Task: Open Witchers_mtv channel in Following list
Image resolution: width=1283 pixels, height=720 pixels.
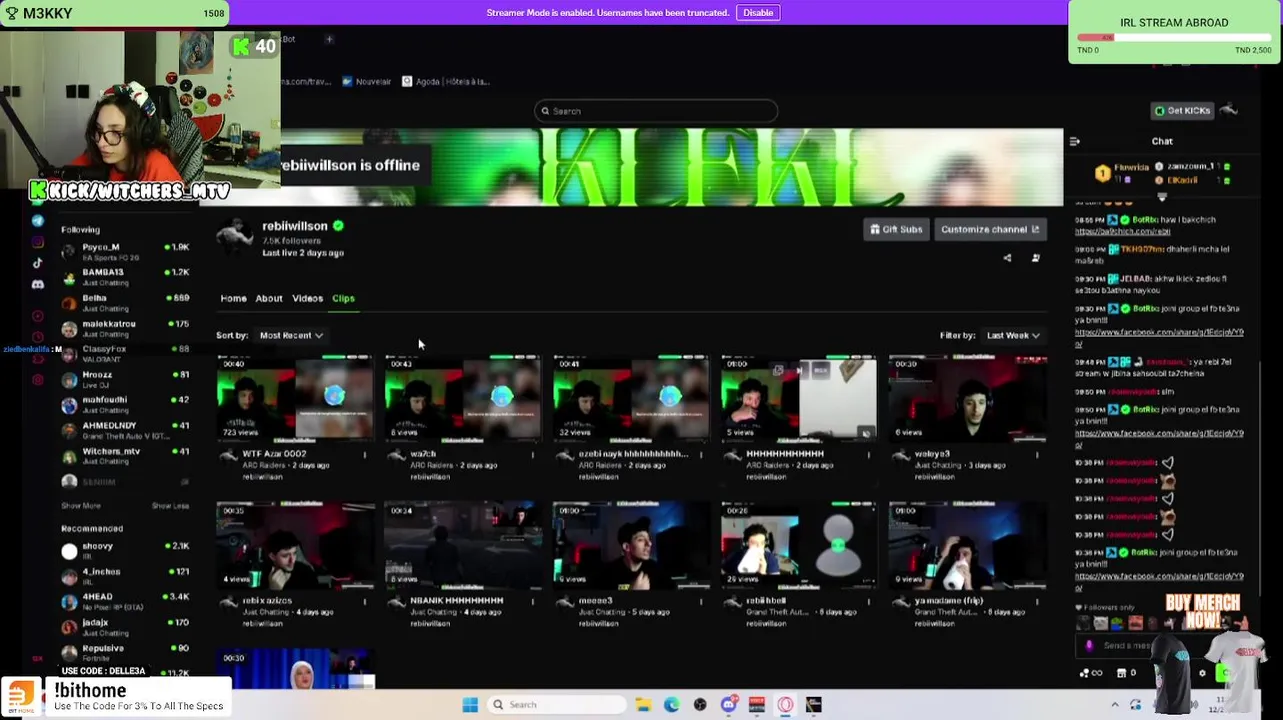Action: (x=125, y=456)
